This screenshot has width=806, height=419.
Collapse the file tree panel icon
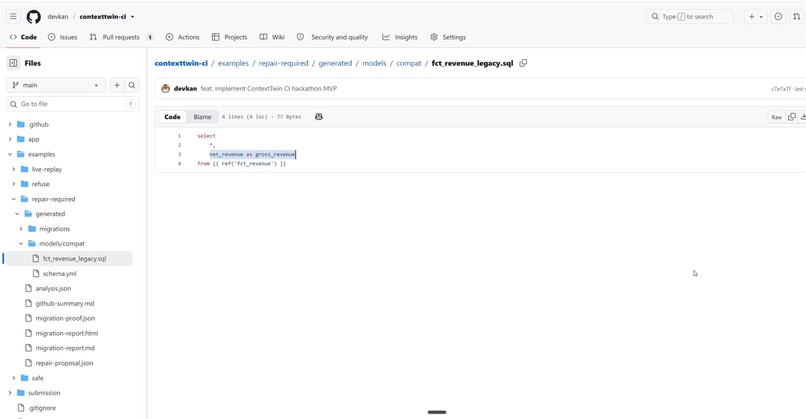(x=13, y=63)
